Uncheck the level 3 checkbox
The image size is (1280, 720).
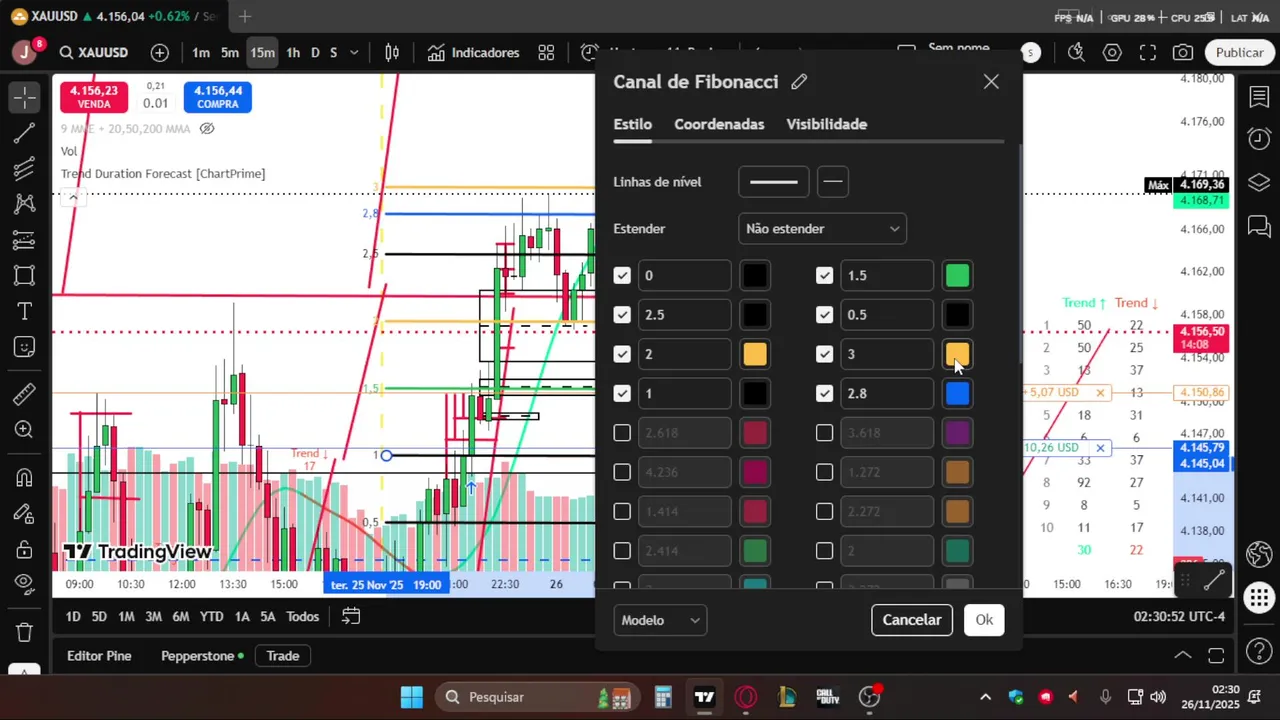pyautogui.click(x=824, y=354)
